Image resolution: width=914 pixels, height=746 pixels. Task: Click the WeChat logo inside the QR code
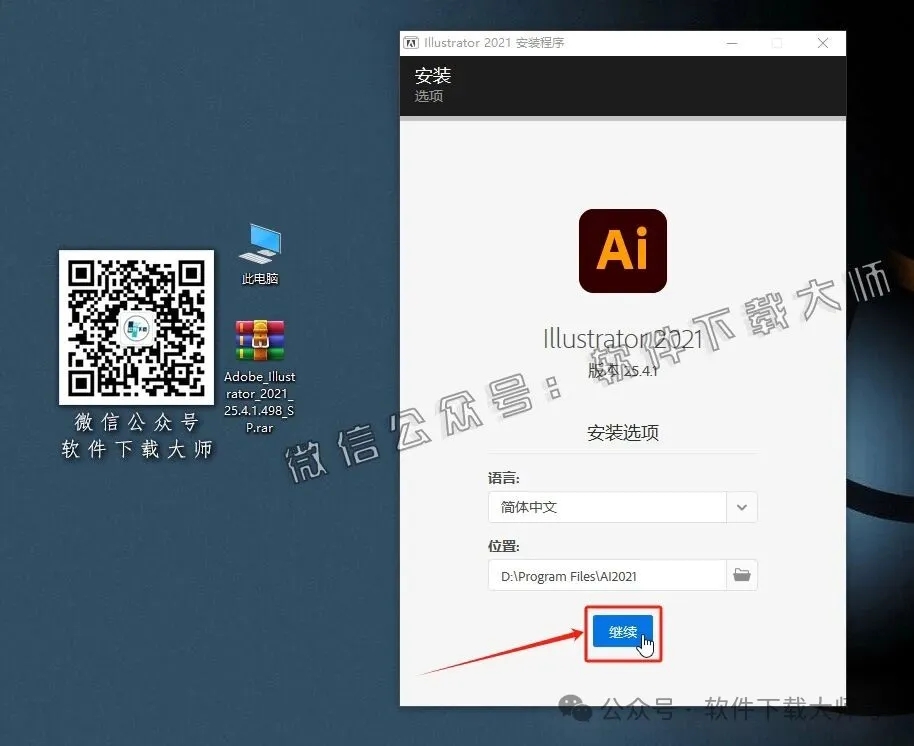(x=136, y=328)
